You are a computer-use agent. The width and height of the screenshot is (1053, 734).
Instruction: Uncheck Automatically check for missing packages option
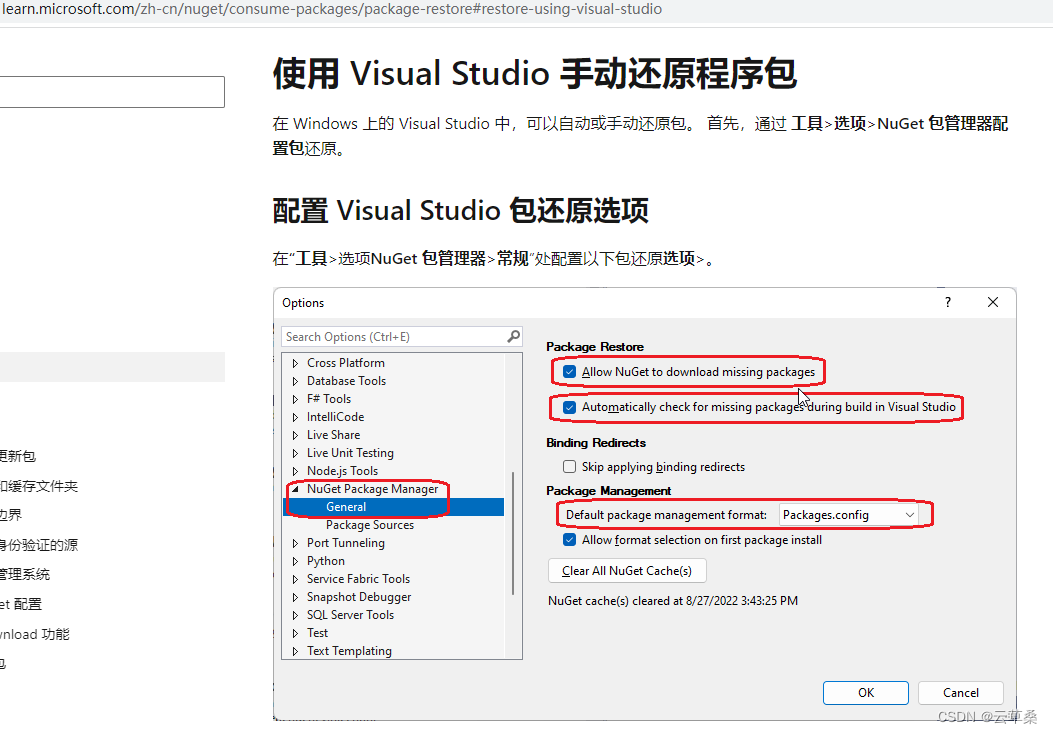[569, 407]
